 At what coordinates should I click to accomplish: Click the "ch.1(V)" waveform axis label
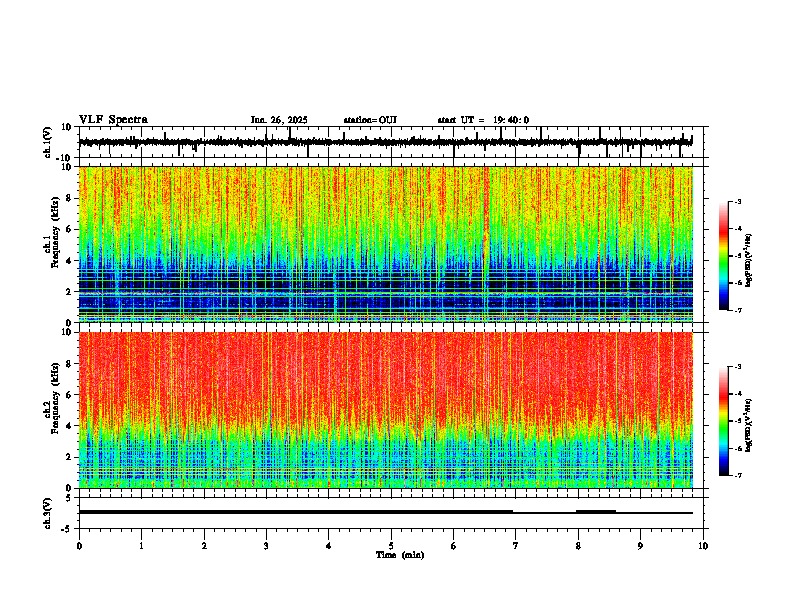48,142
